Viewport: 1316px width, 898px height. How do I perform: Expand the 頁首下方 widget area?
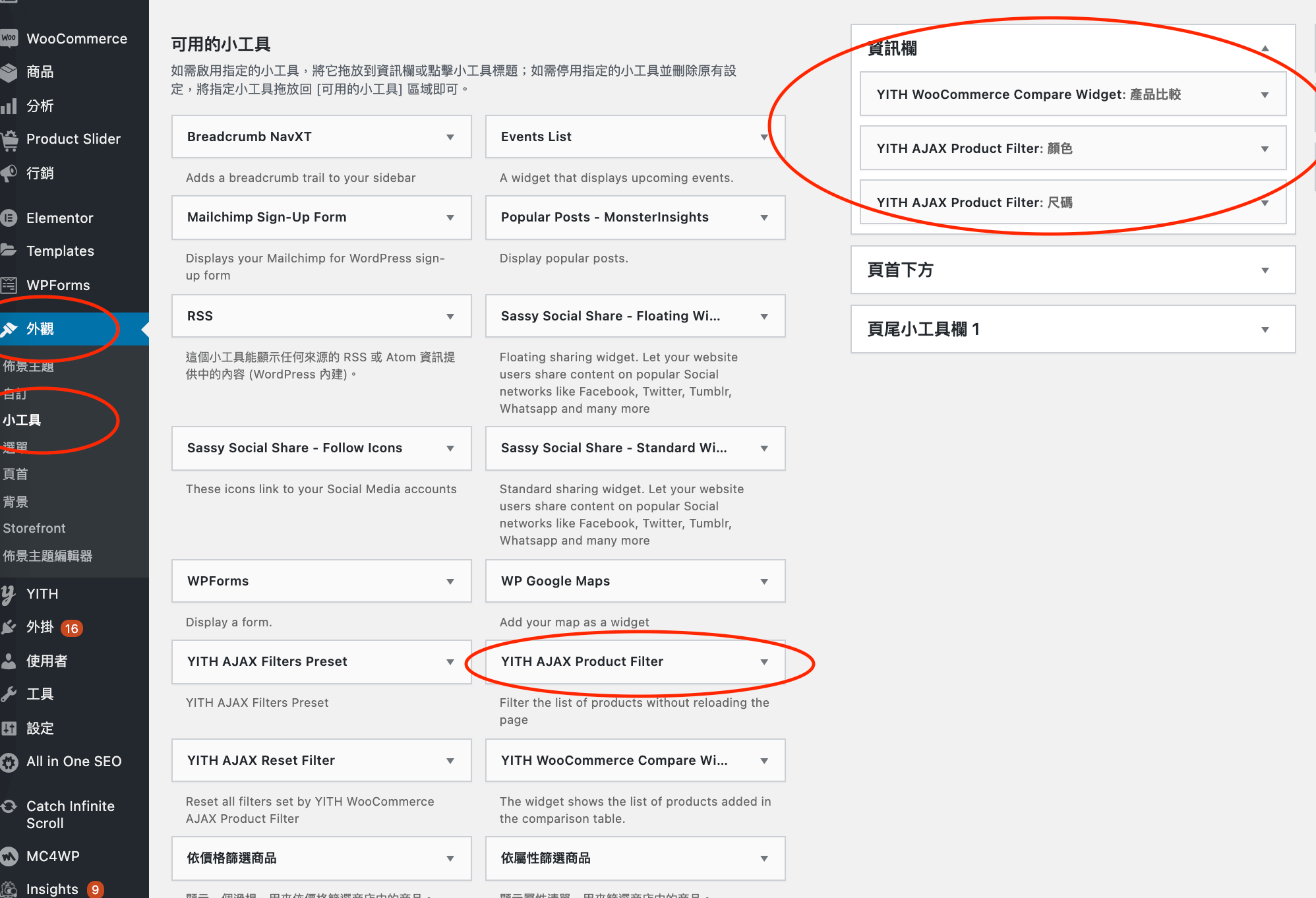pyautogui.click(x=1265, y=270)
